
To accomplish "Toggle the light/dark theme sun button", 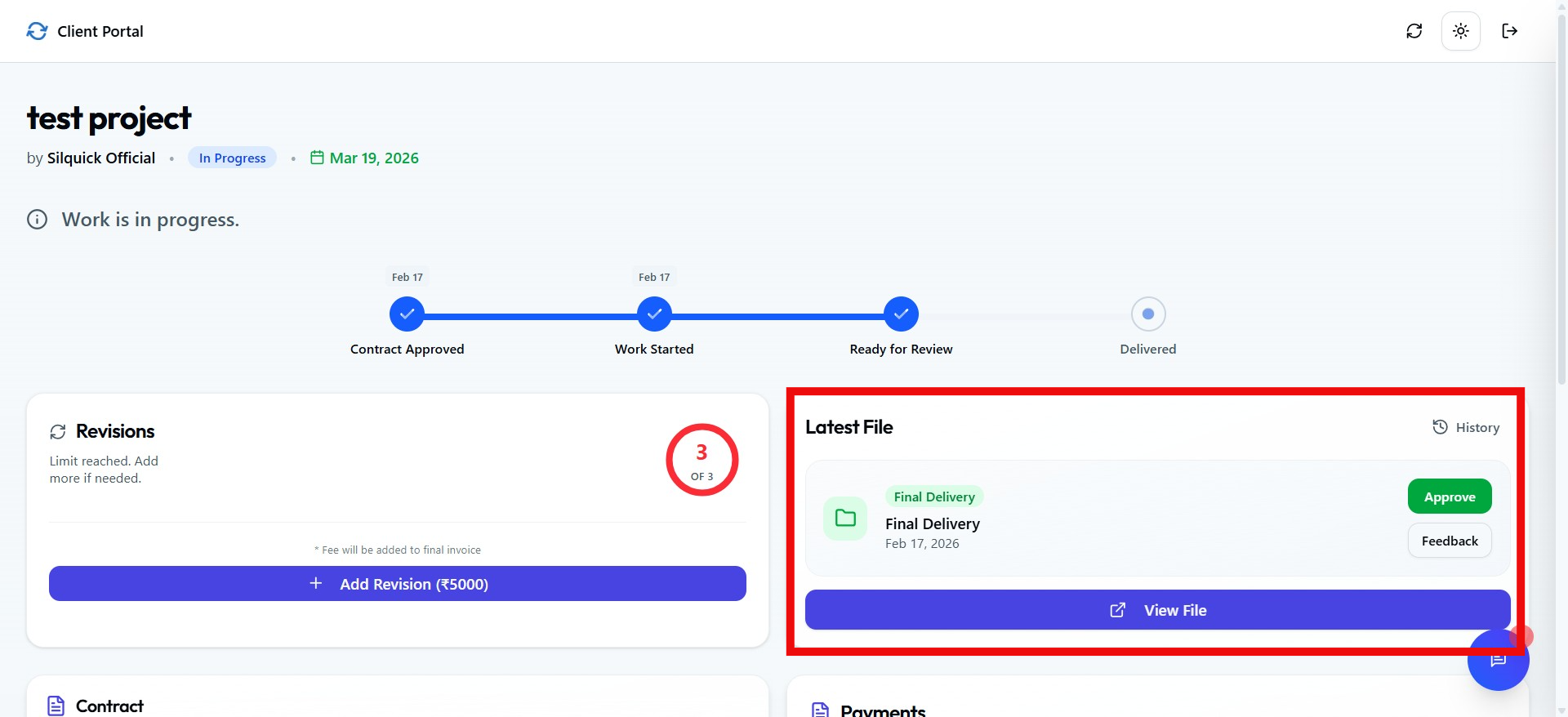I will point(1460,31).
